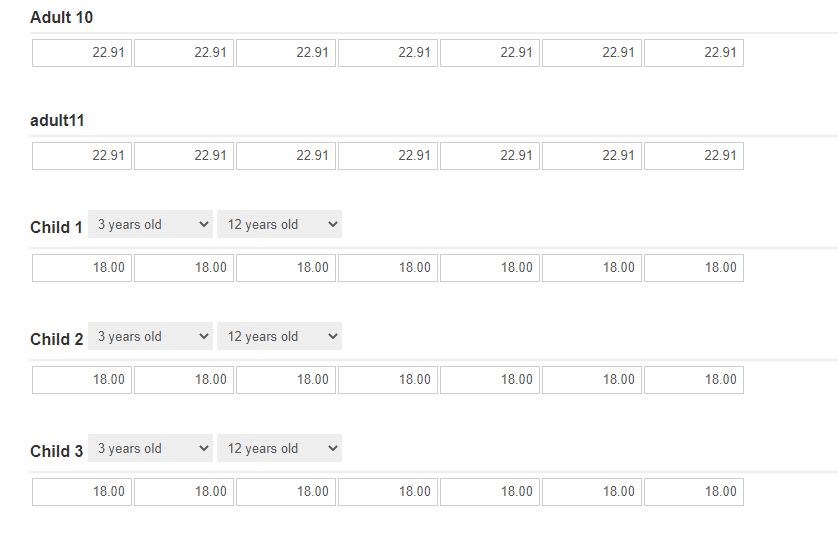Expand Child 2 '12 years old' age selector

tap(279, 337)
